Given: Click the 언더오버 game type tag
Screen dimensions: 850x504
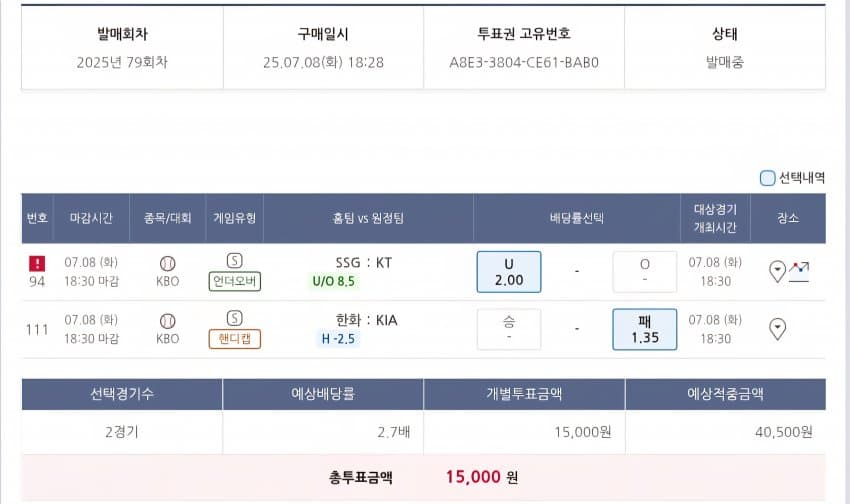Looking at the screenshot, I should pyautogui.click(x=235, y=281).
